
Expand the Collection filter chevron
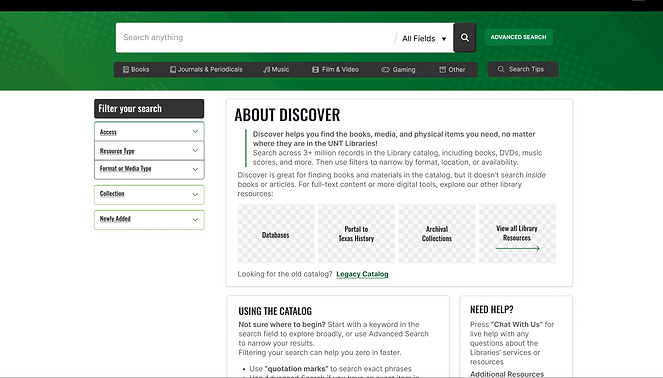pyautogui.click(x=195, y=194)
